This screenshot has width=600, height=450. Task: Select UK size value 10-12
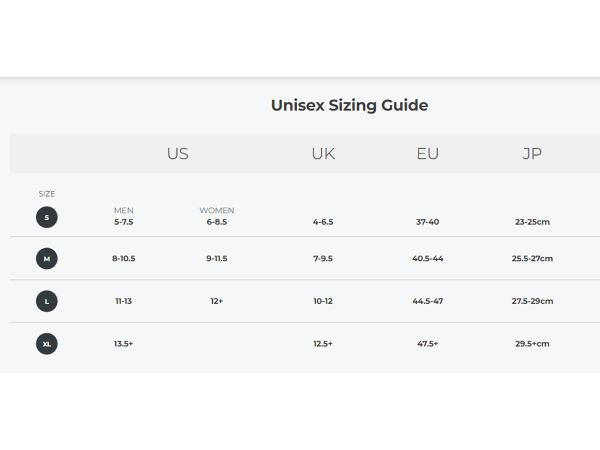pyautogui.click(x=323, y=301)
